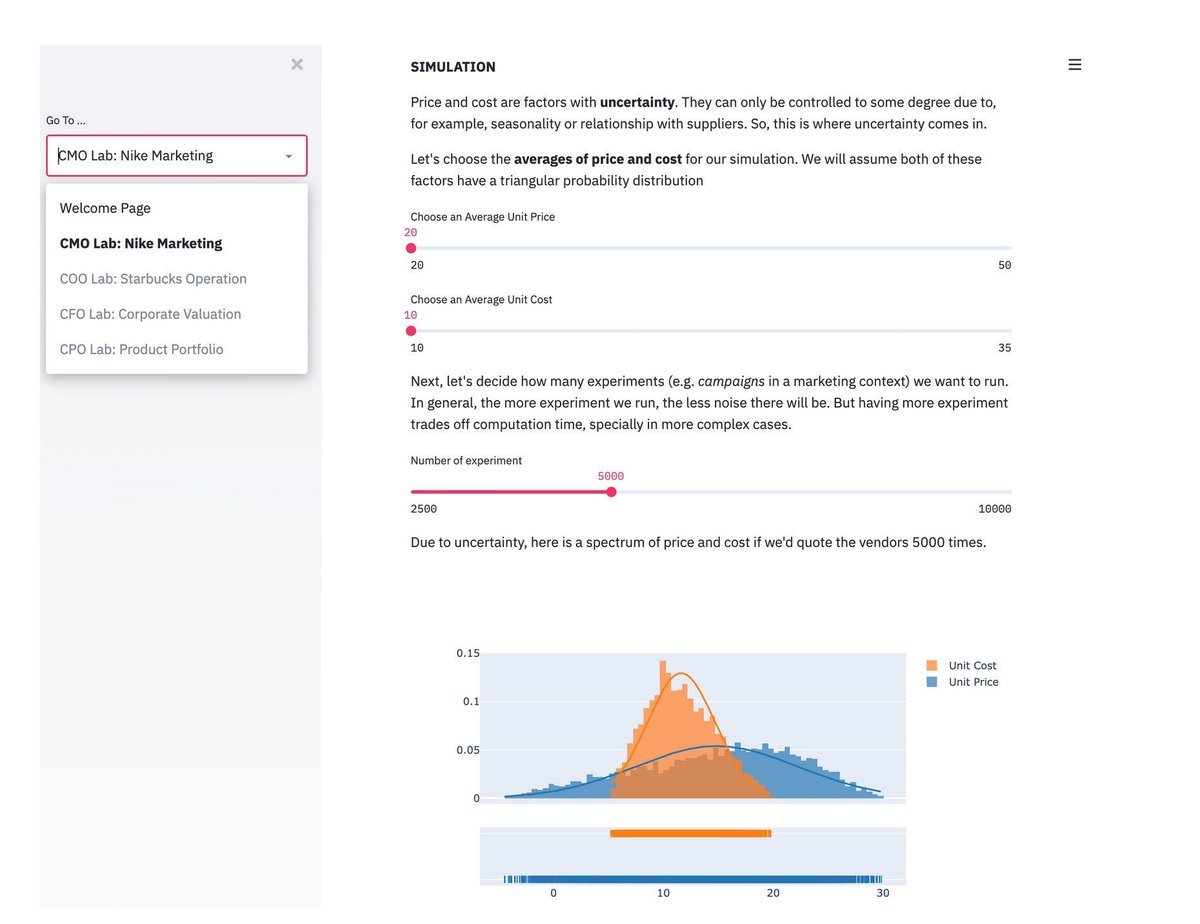Click the blue Unit Price rug strip
The width and height of the screenshot is (1200, 924).
point(692,880)
